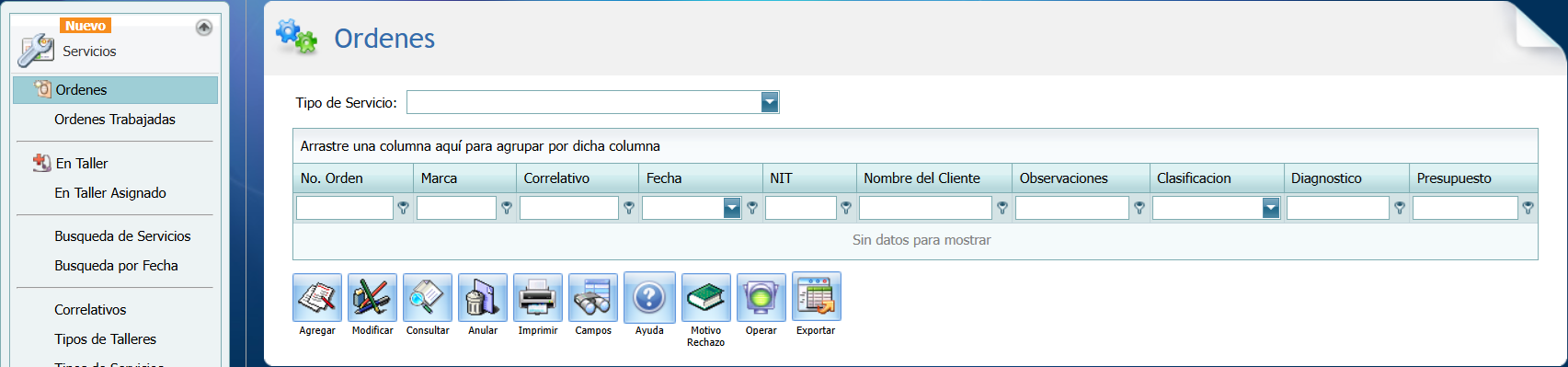Sort by Diagnostico column header
Screen dimensions: 1568x367
pos(1346,178)
